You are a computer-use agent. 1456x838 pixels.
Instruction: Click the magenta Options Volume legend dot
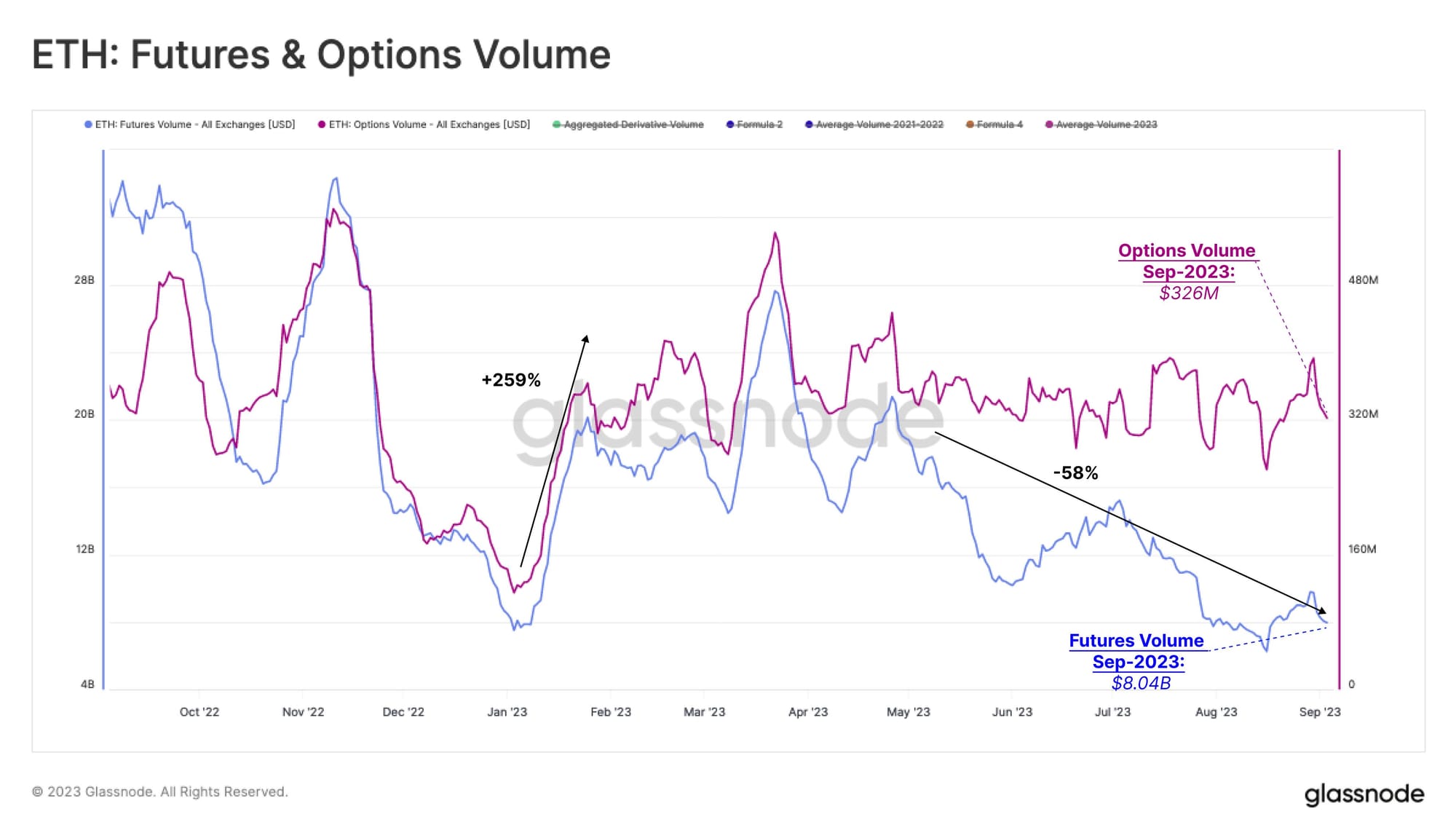(x=321, y=124)
